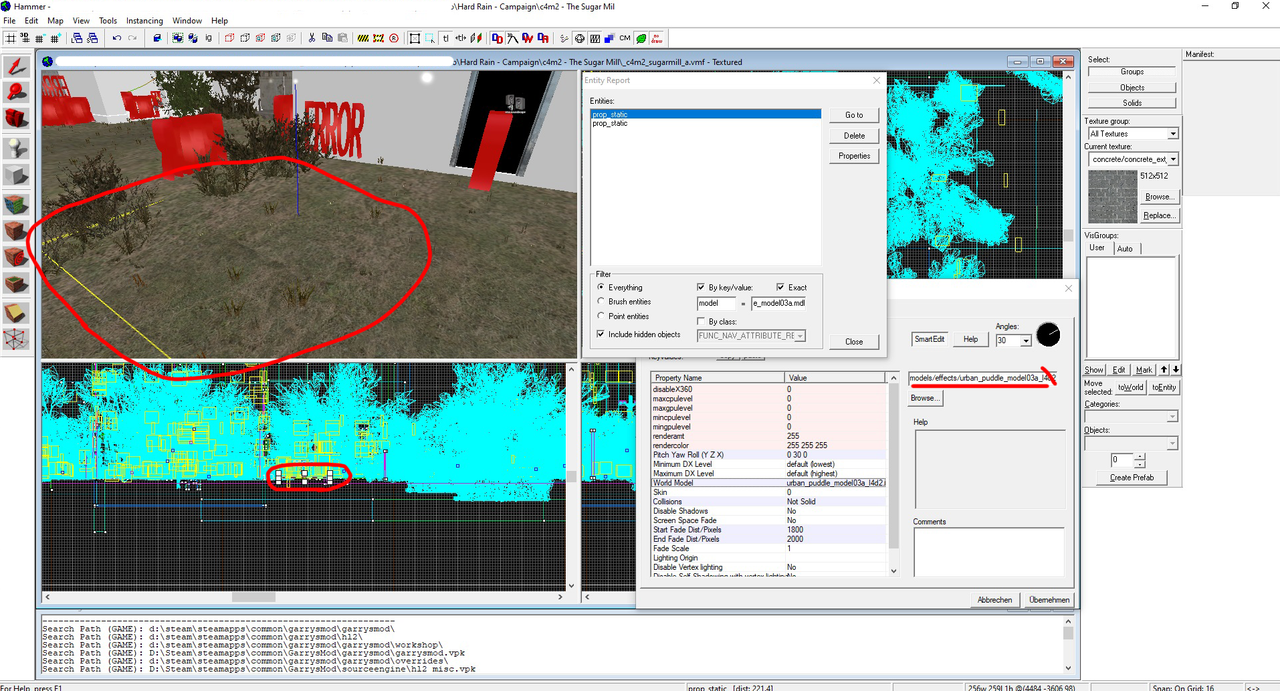This screenshot has height=691, width=1280.
Task: Switch to the Auto VisGroups tab
Action: [1125, 248]
